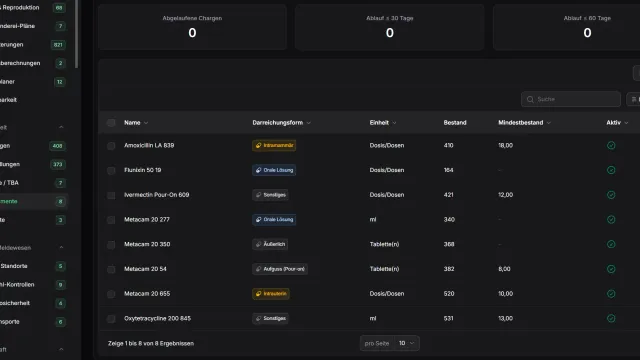Toggle the select-all checkbox in table header

(x=111, y=123)
